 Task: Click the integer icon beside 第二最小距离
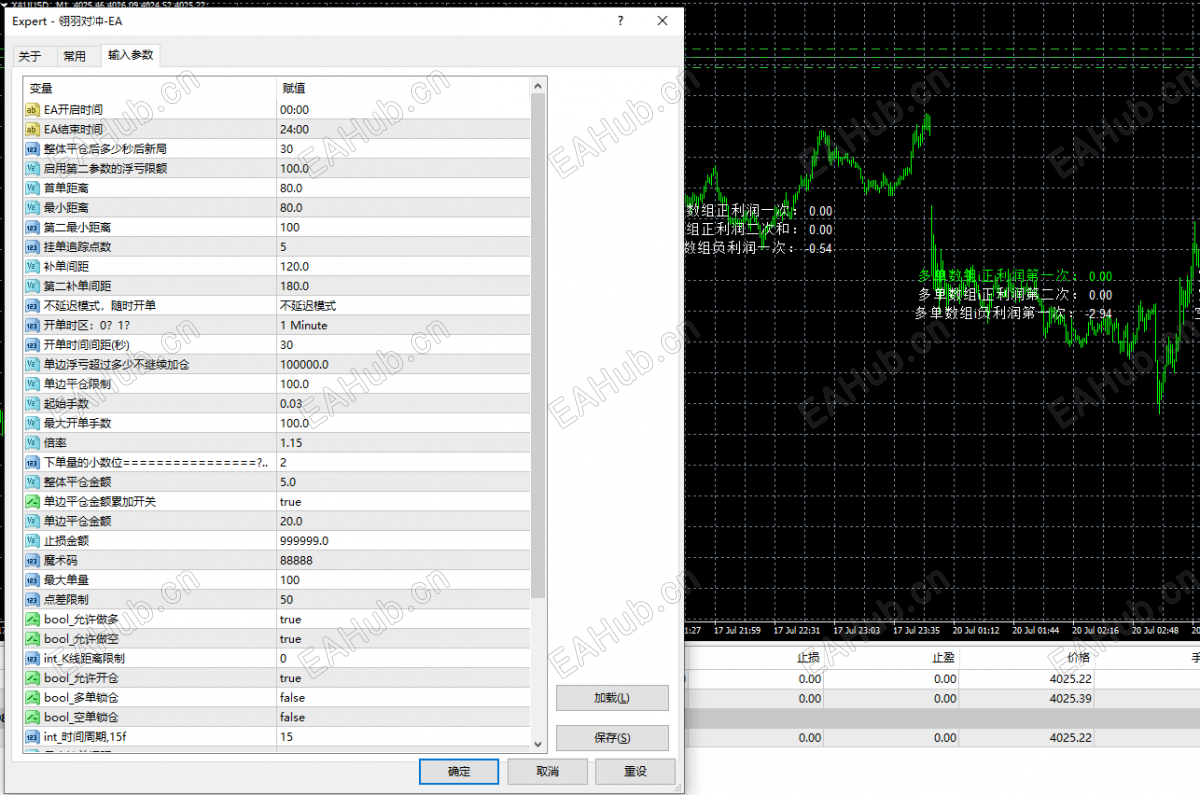32,227
